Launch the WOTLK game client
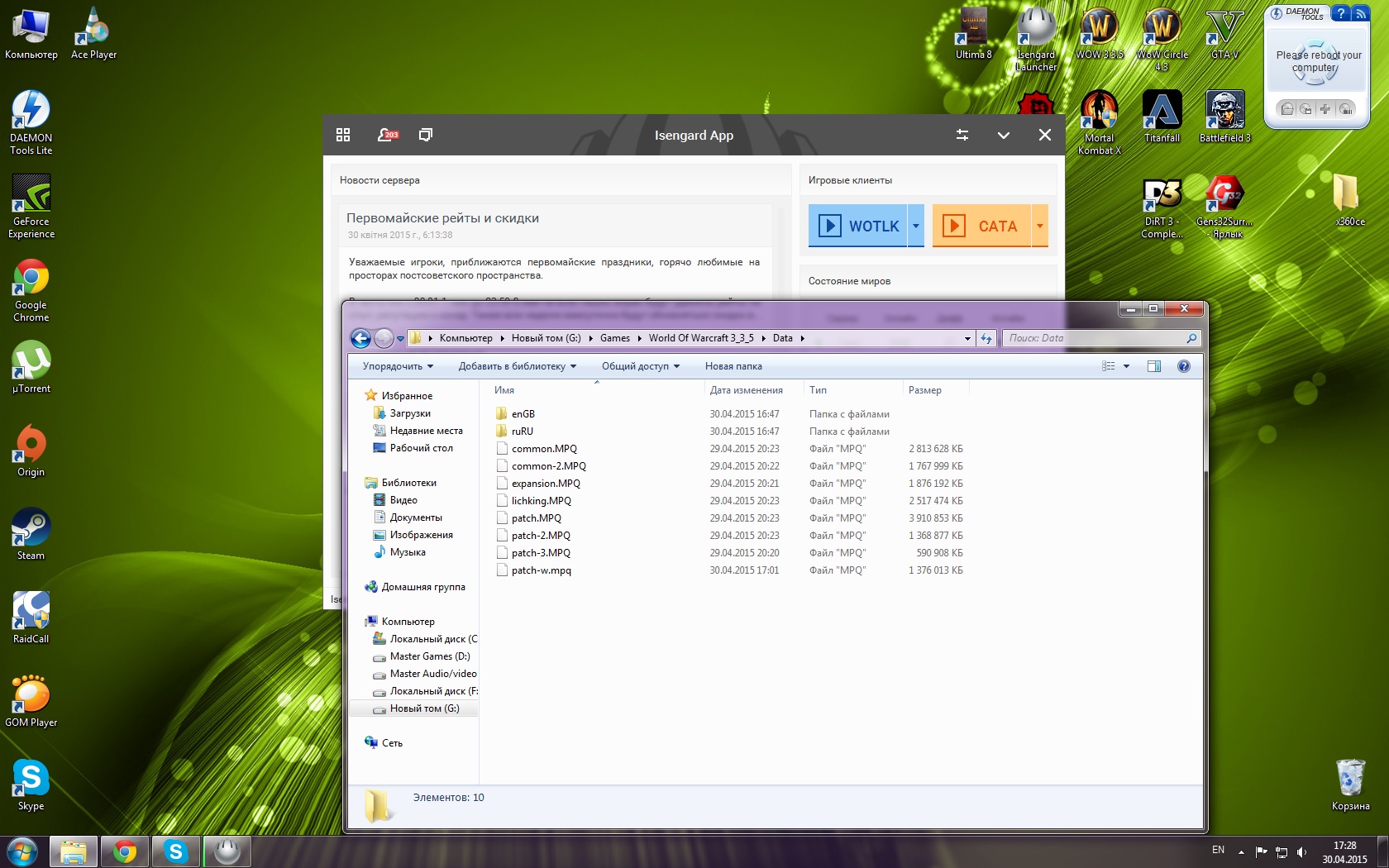Image resolution: width=1389 pixels, height=868 pixels. pos(858,226)
